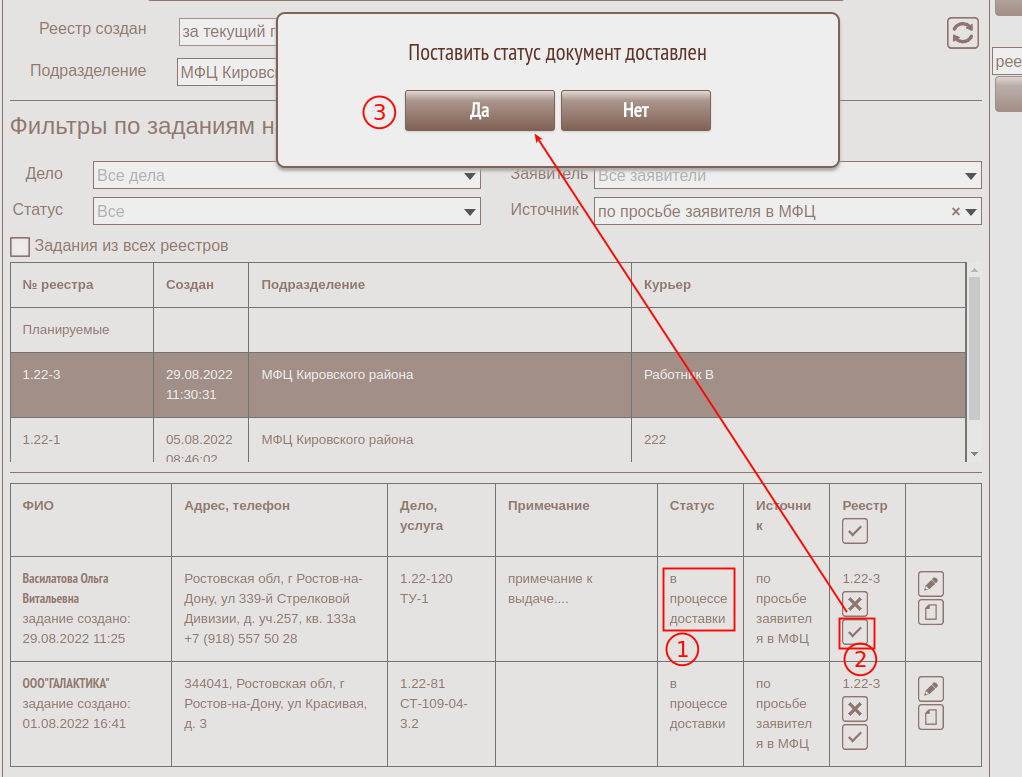Image resolution: width=1022 pixels, height=777 pixels.
Task: Open the Статус dropdown 'Все'
Action: point(286,212)
